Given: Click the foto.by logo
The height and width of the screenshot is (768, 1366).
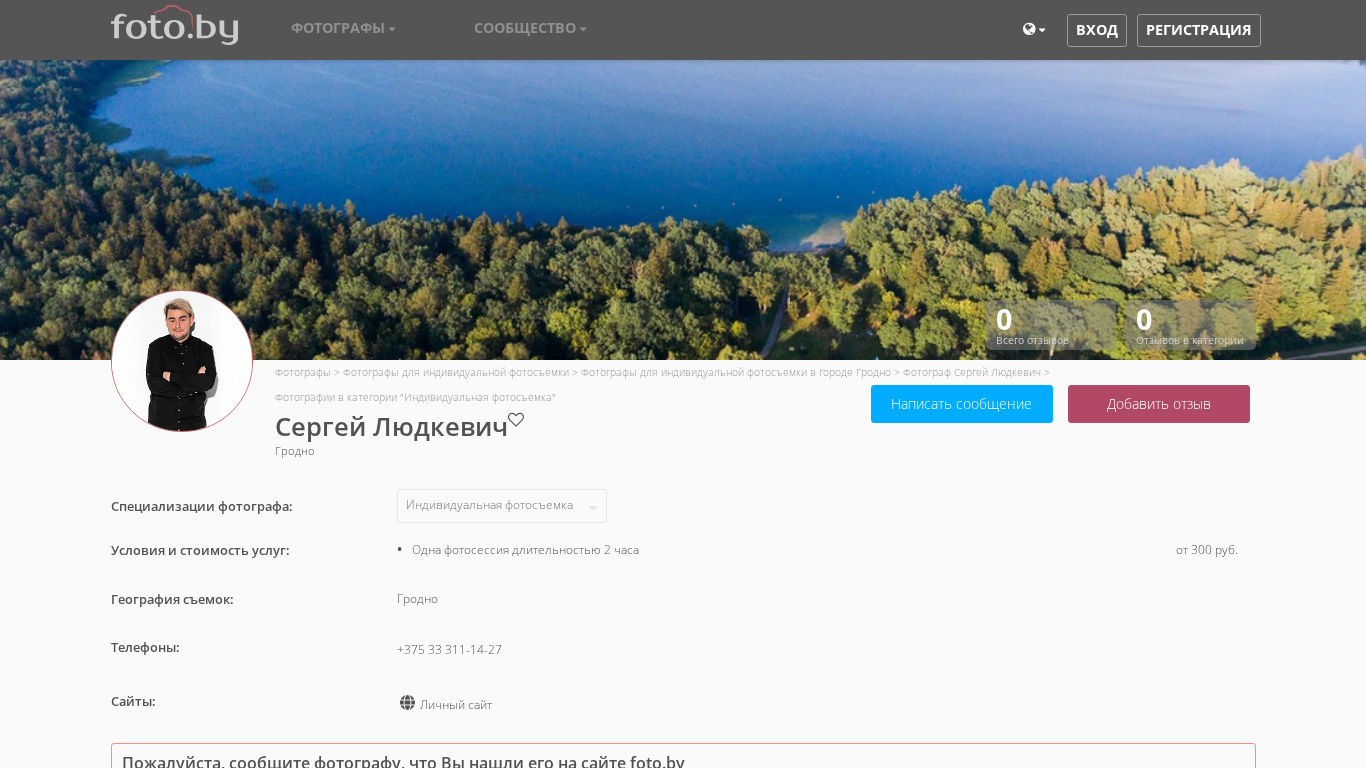Looking at the screenshot, I should pos(174,26).
